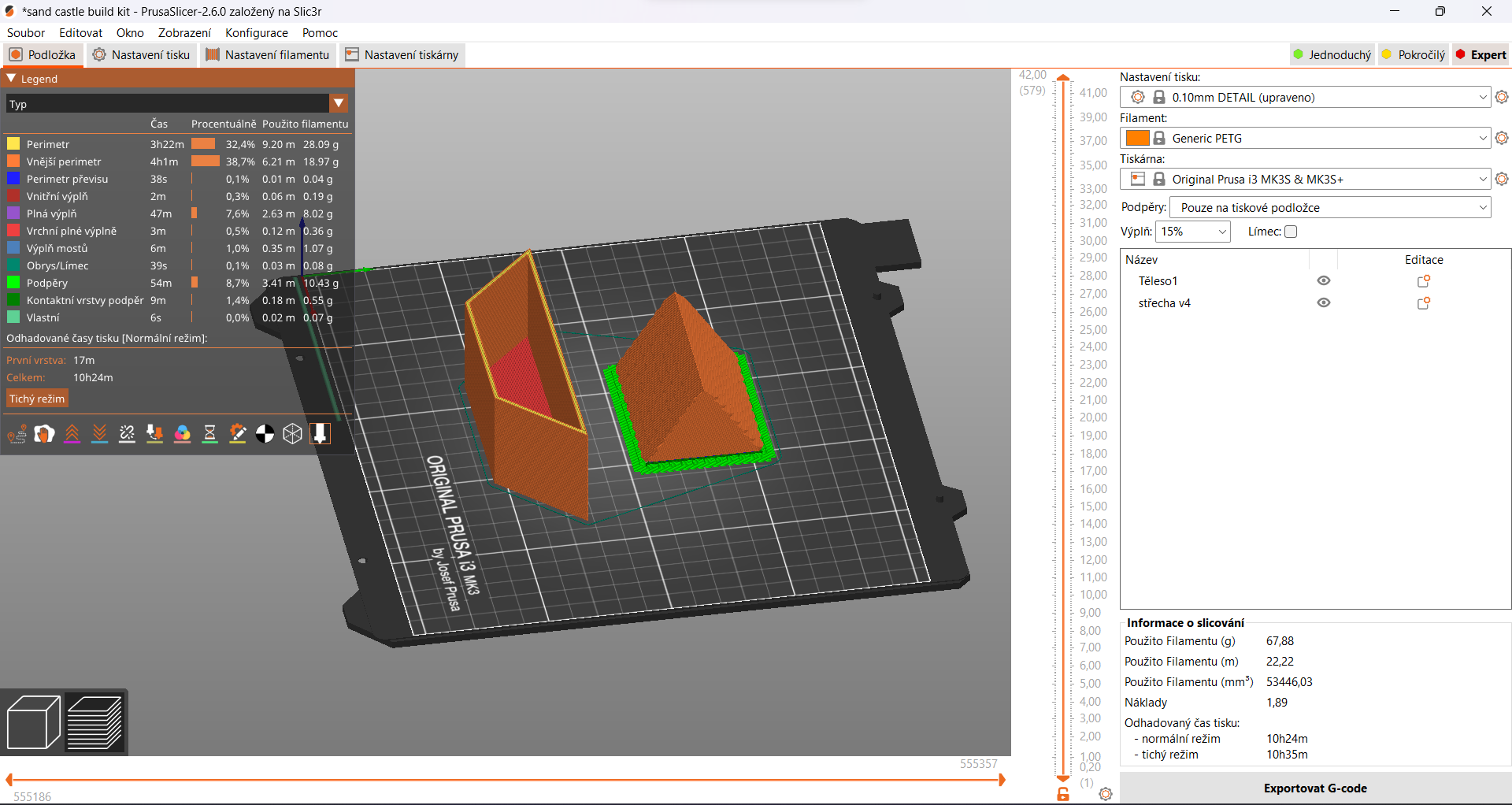Switch to 3D editor view cube
The image size is (1512, 805).
point(33,722)
